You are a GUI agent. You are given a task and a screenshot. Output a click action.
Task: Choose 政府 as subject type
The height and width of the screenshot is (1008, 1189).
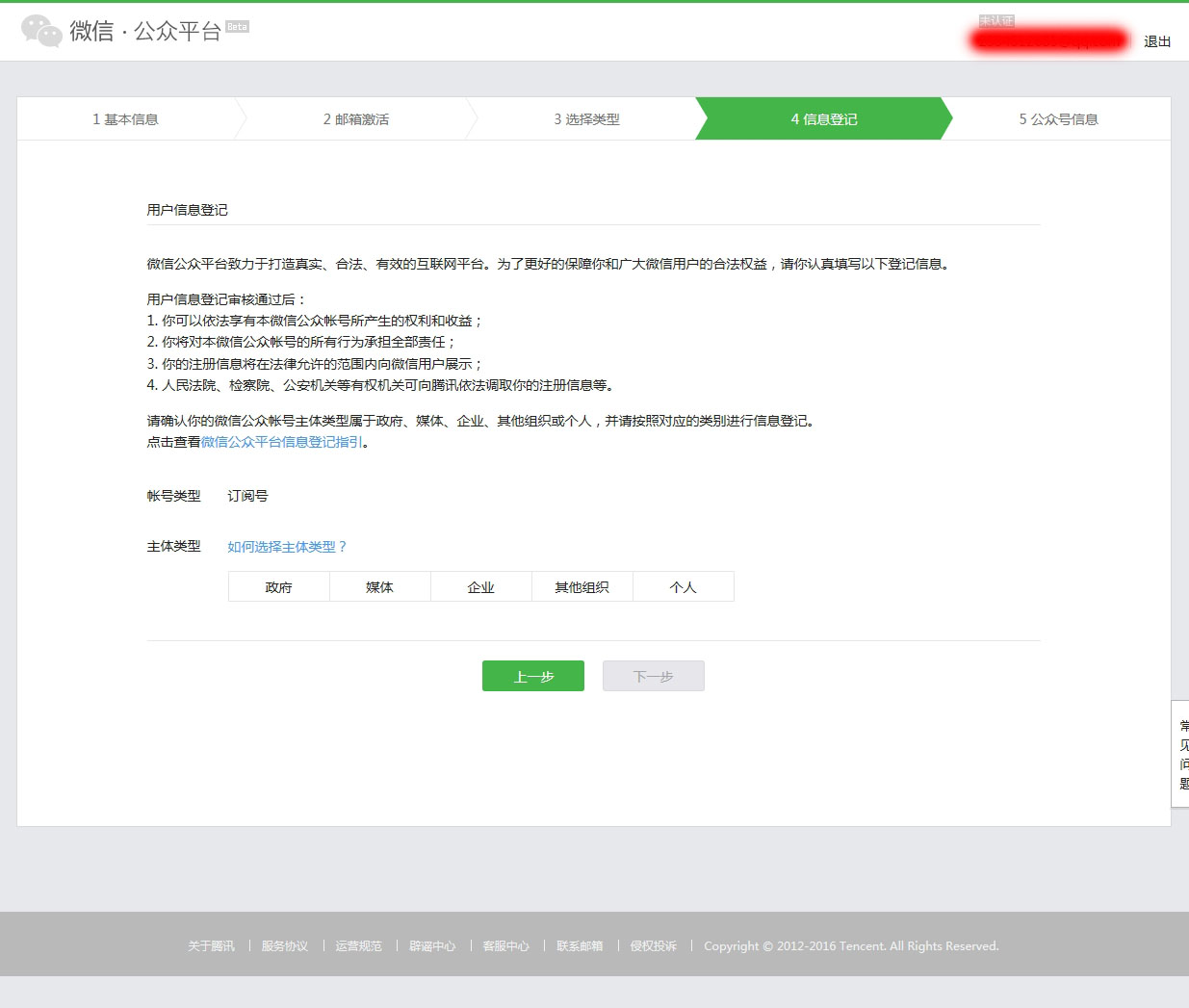279,587
